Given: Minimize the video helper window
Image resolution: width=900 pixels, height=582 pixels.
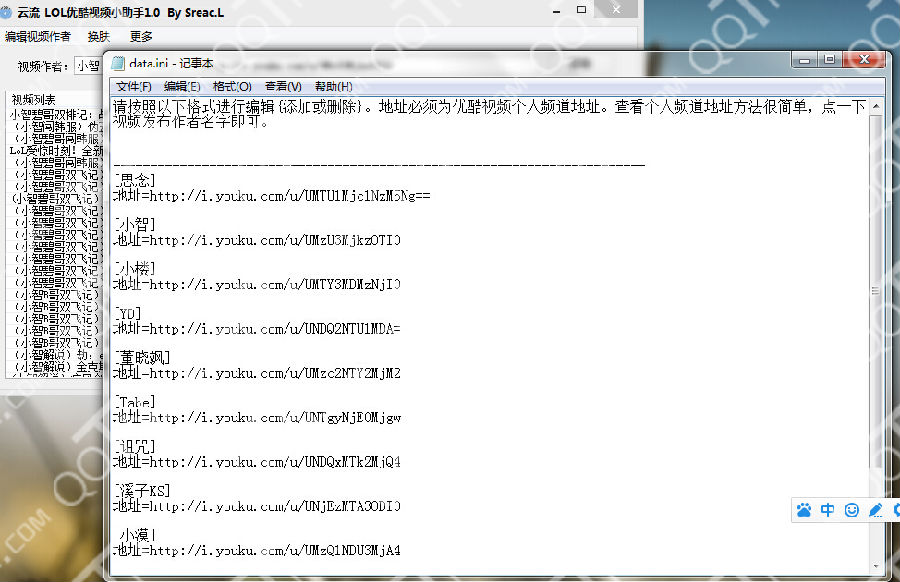Looking at the screenshot, I should pyautogui.click(x=556, y=10).
